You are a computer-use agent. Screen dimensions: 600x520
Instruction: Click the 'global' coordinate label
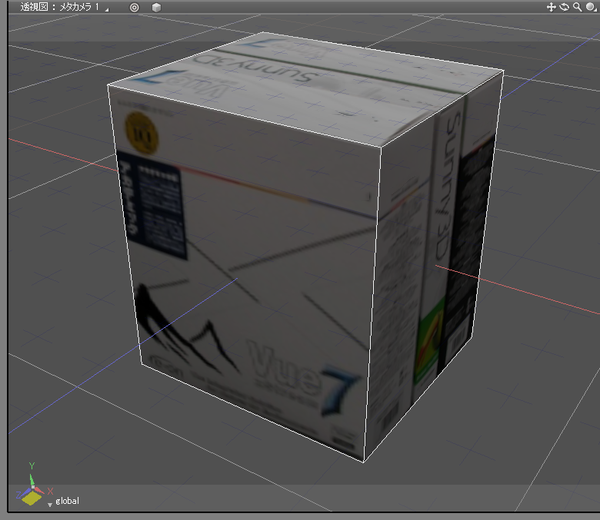[67, 501]
